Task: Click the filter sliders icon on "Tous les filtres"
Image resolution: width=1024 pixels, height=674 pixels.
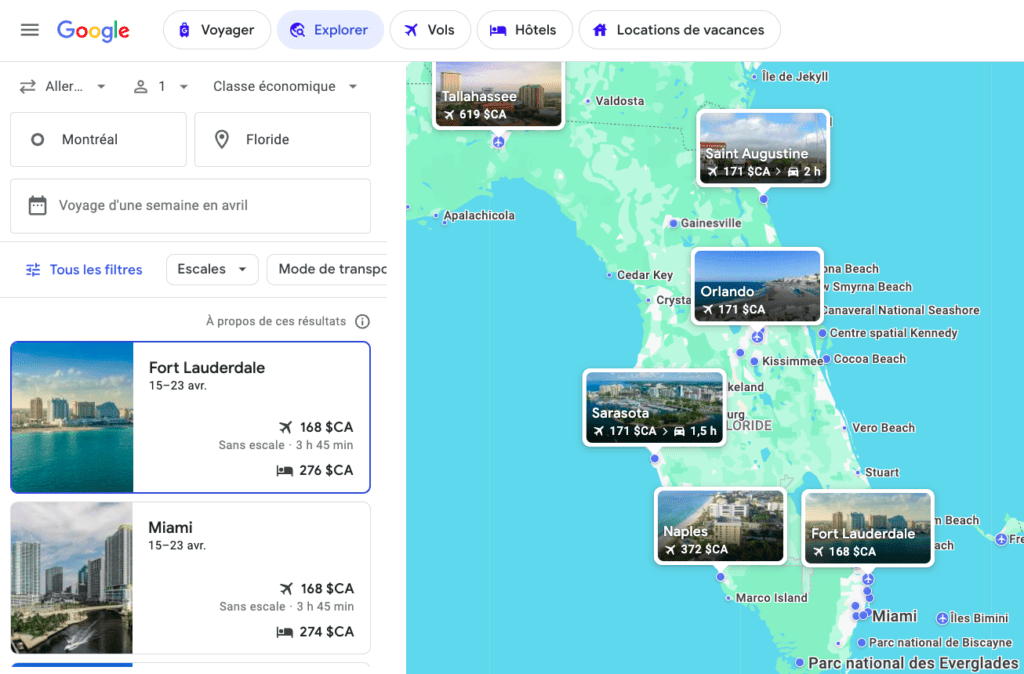Action: tap(31, 269)
